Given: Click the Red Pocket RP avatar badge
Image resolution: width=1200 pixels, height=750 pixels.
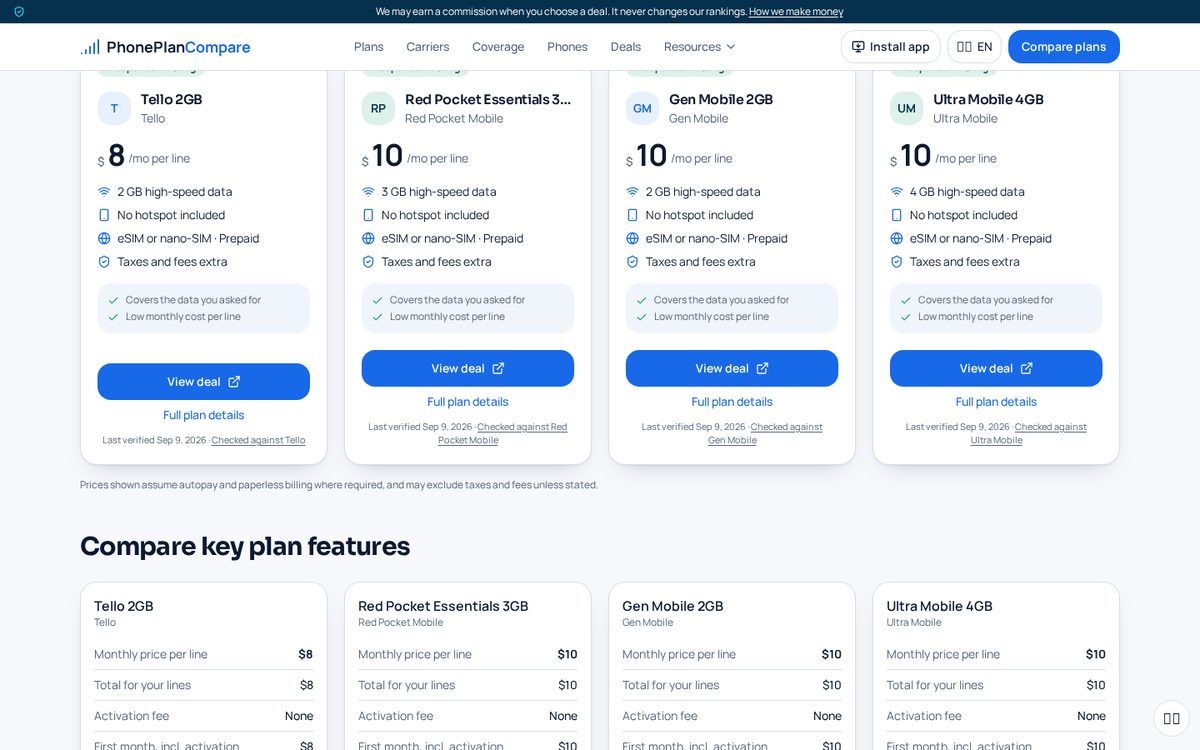Looking at the screenshot, I should [x=378, y=108].
